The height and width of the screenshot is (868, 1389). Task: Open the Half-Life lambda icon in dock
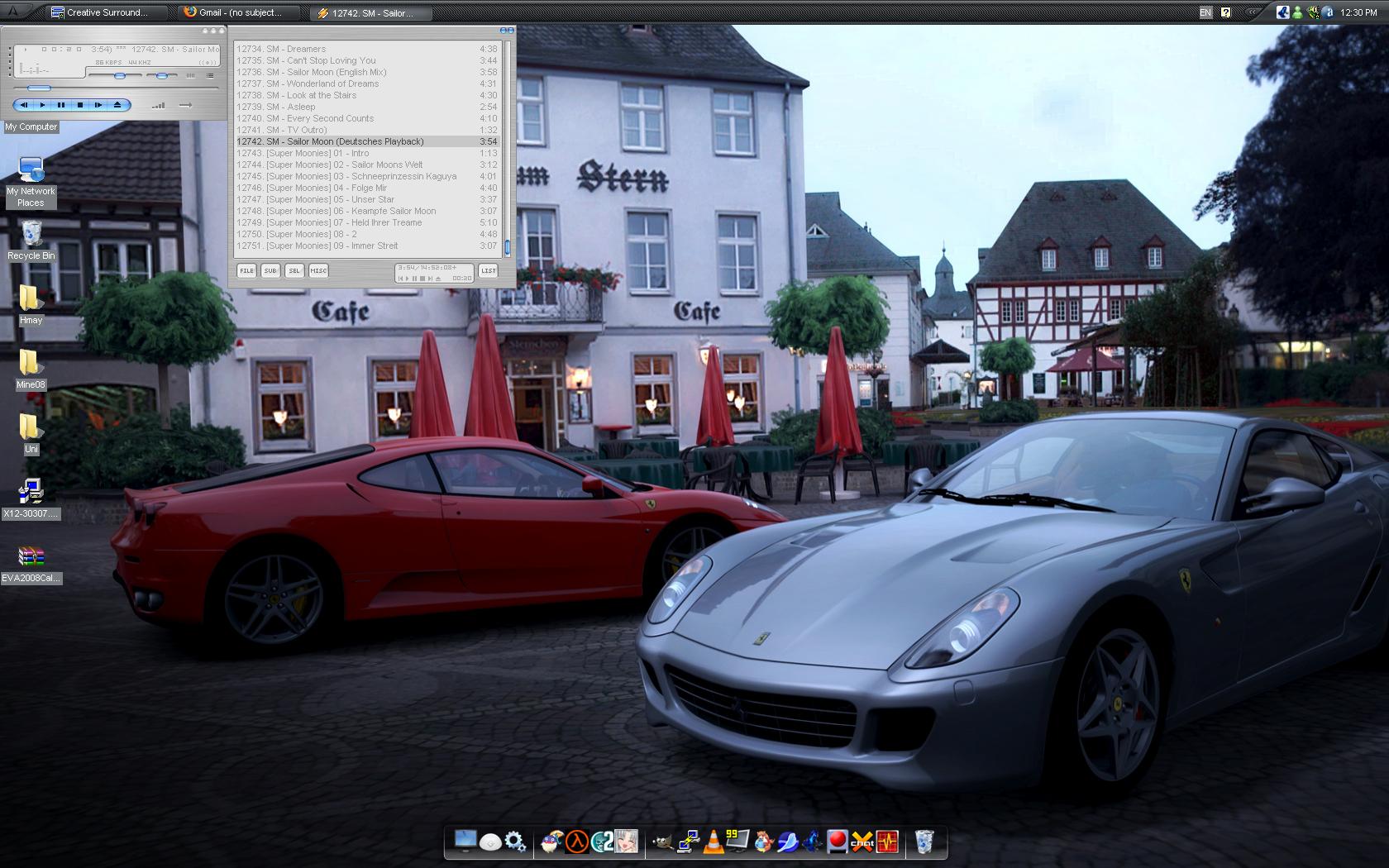[x=577, y=842]
